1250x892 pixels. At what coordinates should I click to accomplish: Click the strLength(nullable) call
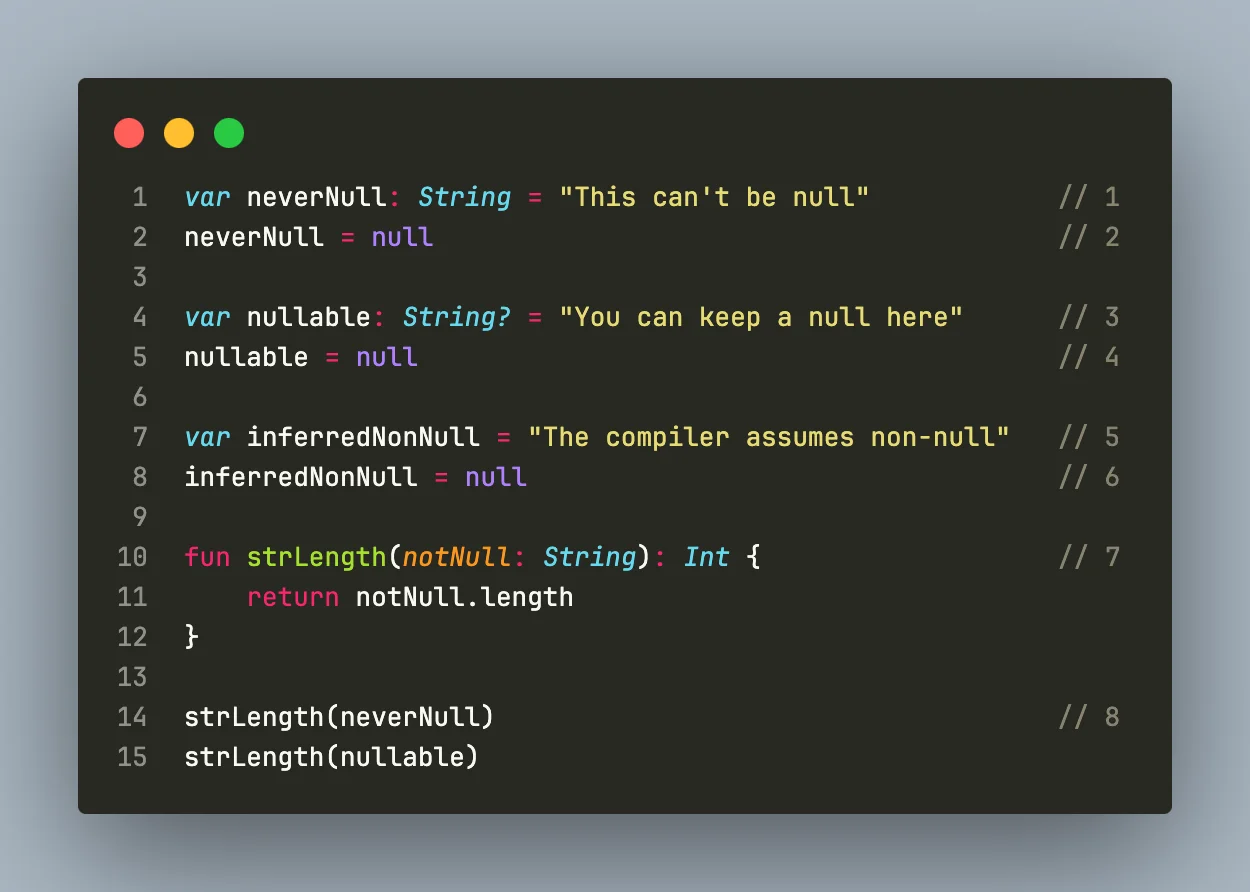click(331, 757)
